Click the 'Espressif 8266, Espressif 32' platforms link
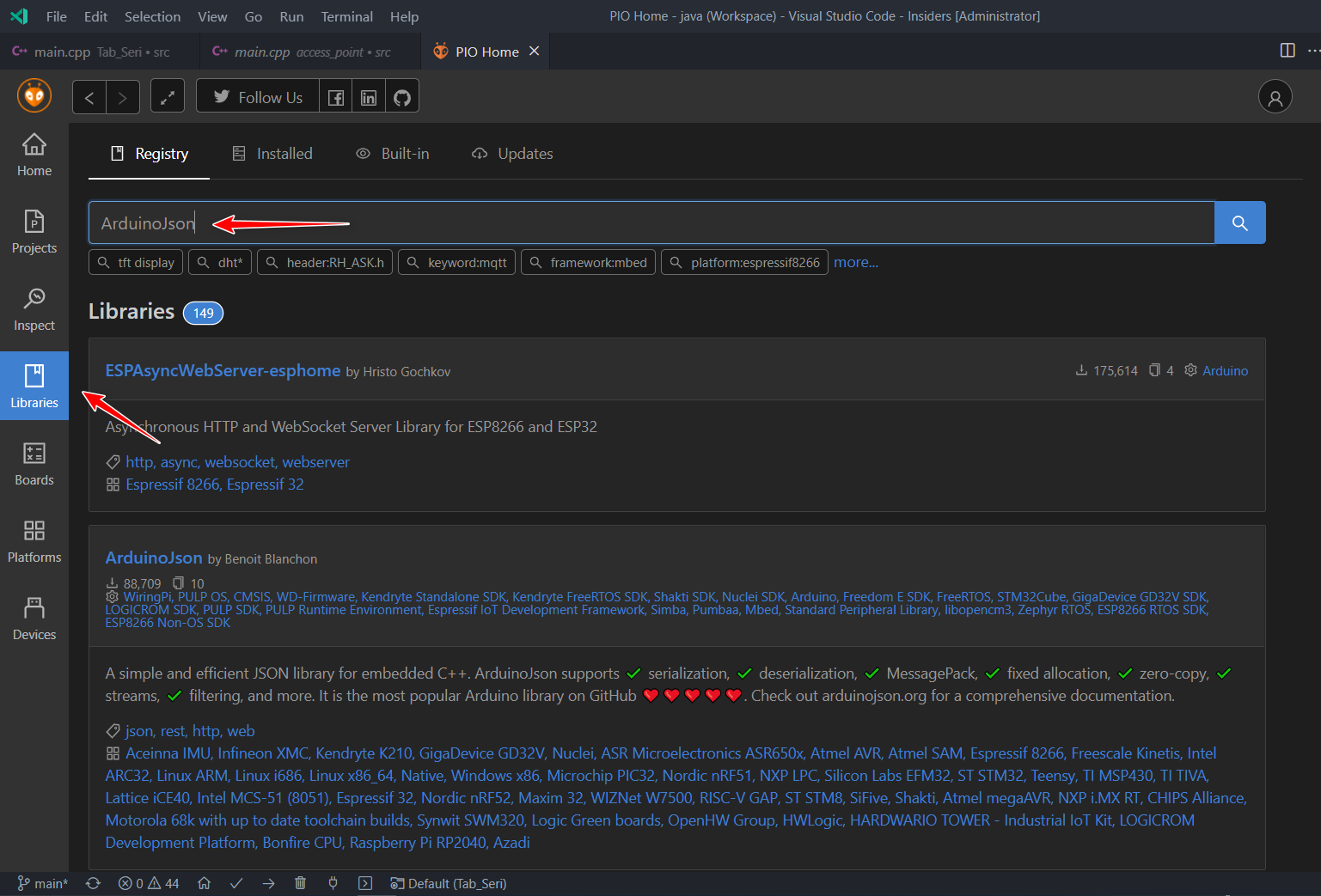 215,485
